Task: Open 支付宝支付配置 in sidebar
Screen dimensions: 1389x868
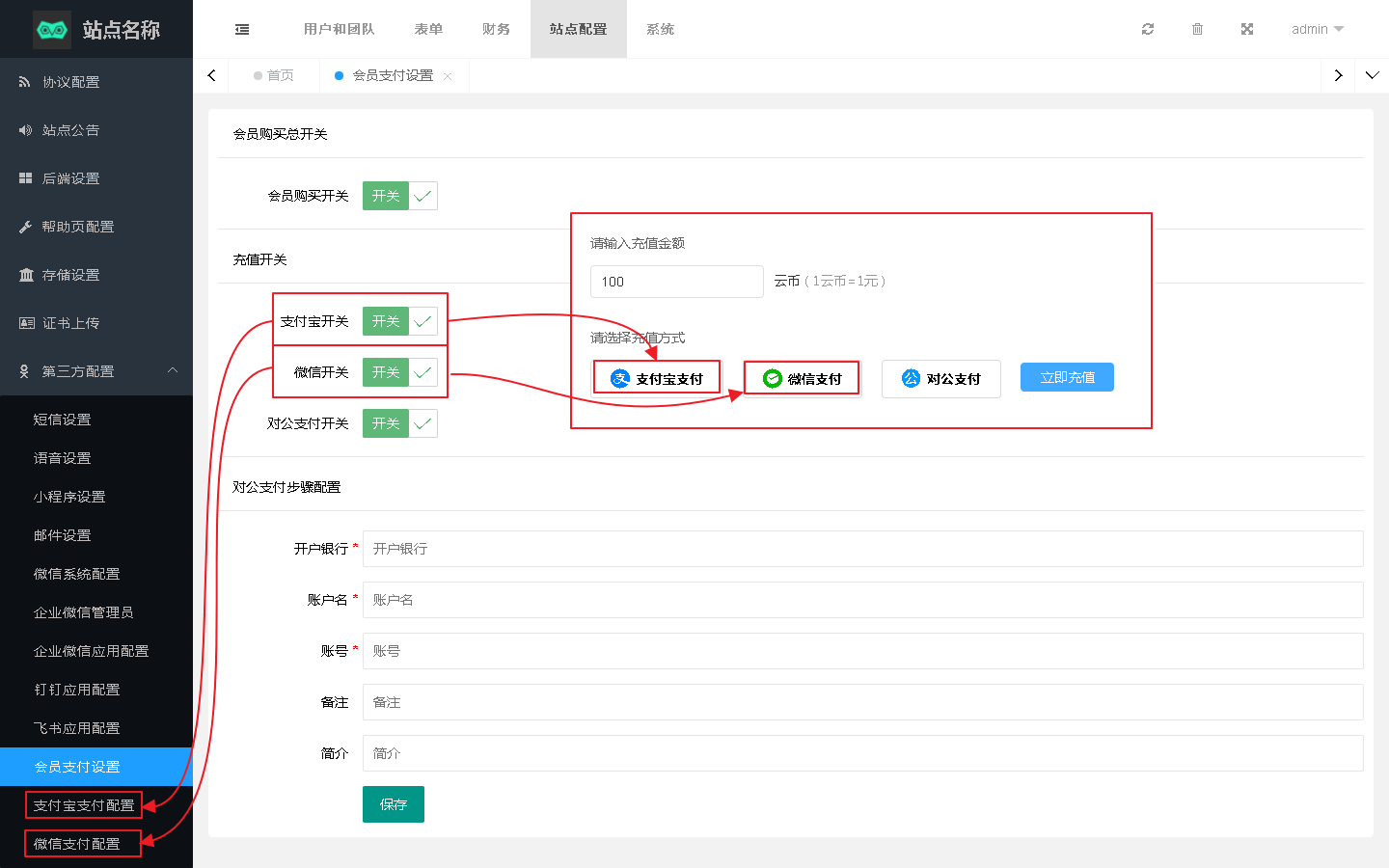Action: tap(84, 805)
